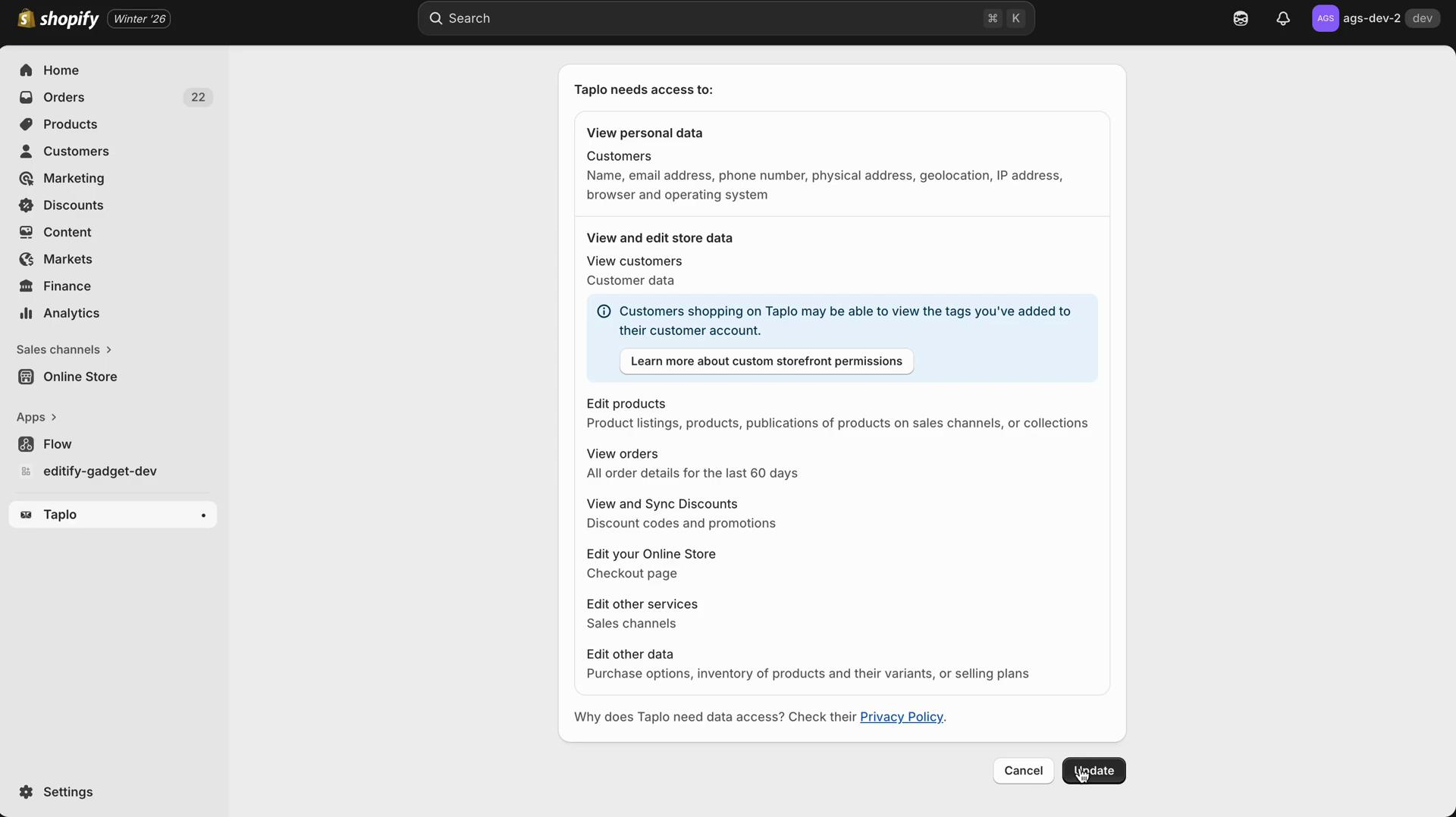
Task: Open notifications via the bell icon
Action: [1283, 18]
